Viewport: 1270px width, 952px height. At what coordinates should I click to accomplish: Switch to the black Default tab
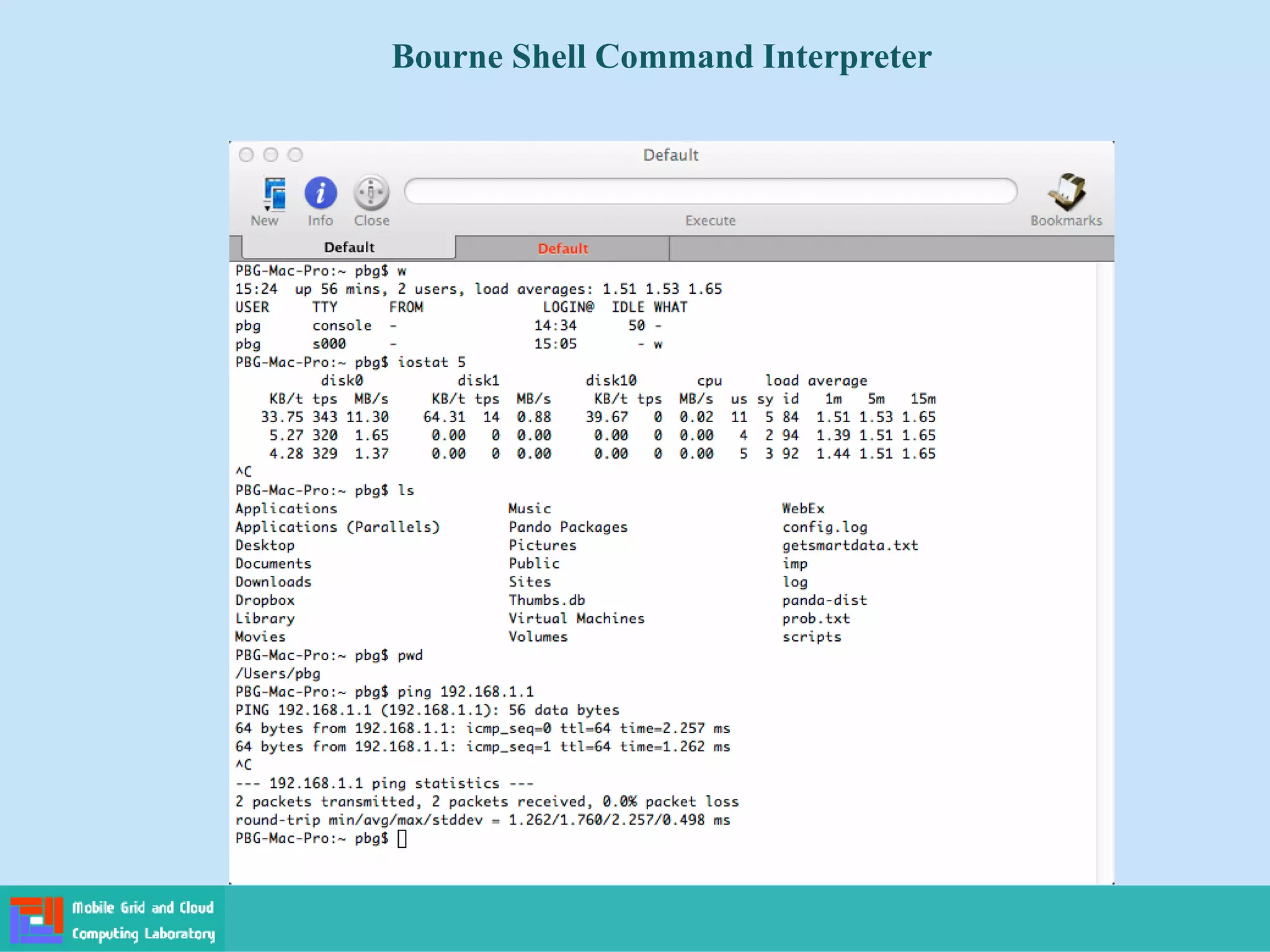pos(349,247)
